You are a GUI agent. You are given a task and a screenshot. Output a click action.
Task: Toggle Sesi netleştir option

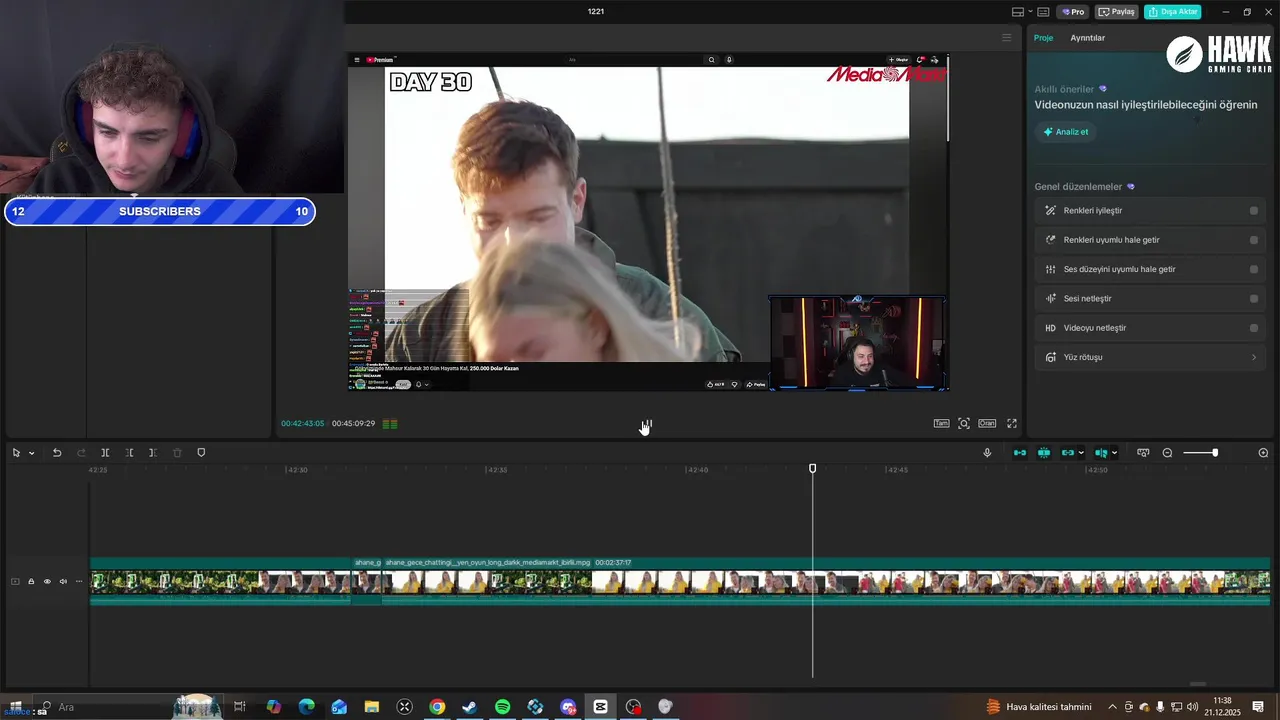click(x=1254, y=299)
